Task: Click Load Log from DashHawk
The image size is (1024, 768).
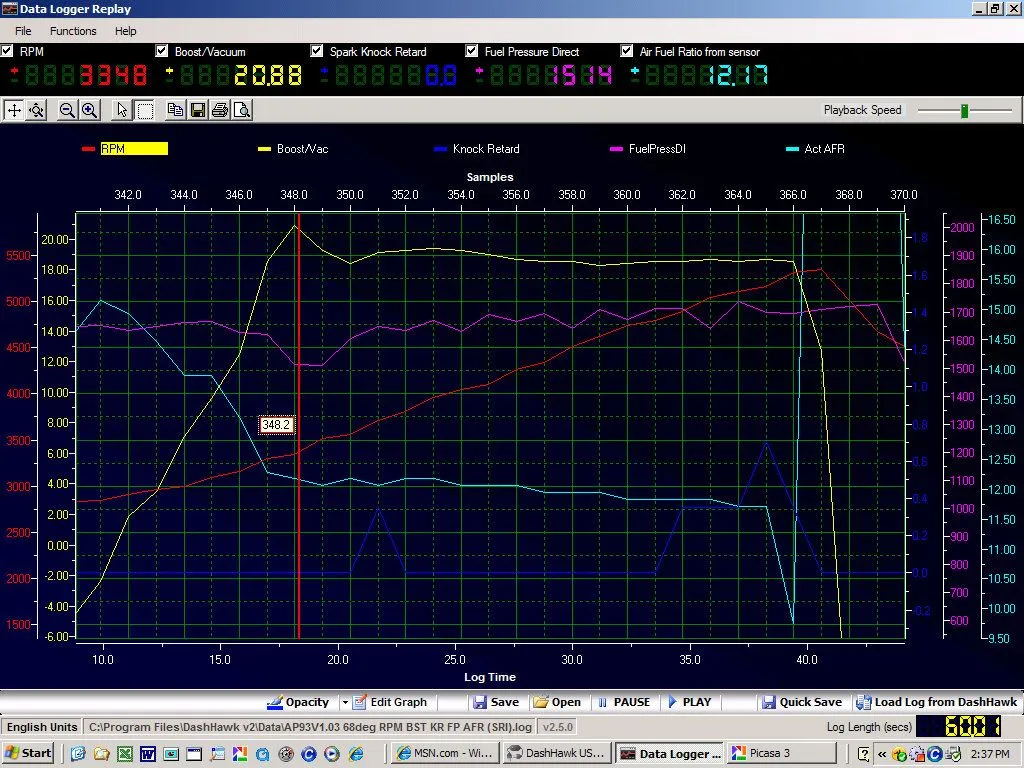Action: click(934, 702)
